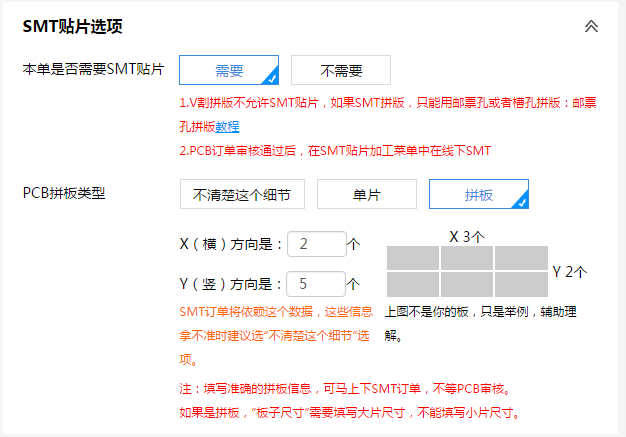Click the 本单是否需要SMT贴片 label

(94, 70)
